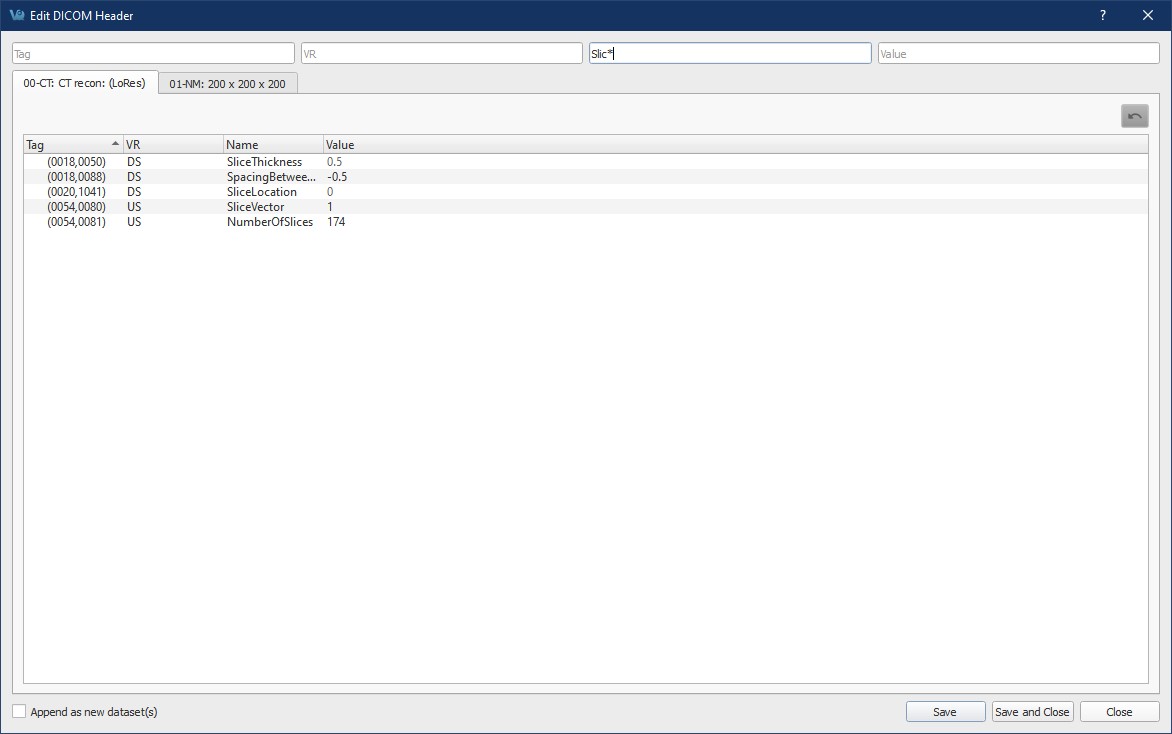The width and height of the screenshot is (1172, 734).
Task: Click the application logo in the title bar
Action: (x=14, y=15)
